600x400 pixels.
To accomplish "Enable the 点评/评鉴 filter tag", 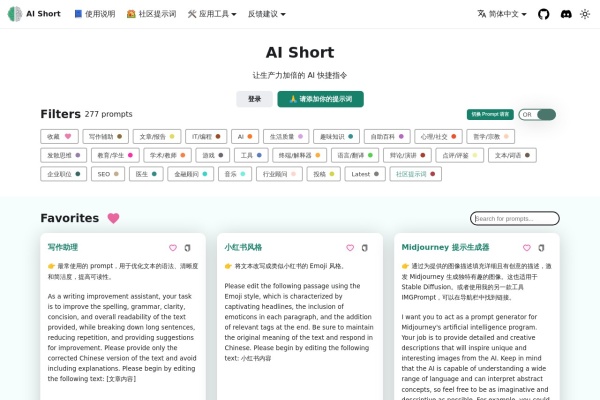I will pyautogui.click(x=460, y=155).
